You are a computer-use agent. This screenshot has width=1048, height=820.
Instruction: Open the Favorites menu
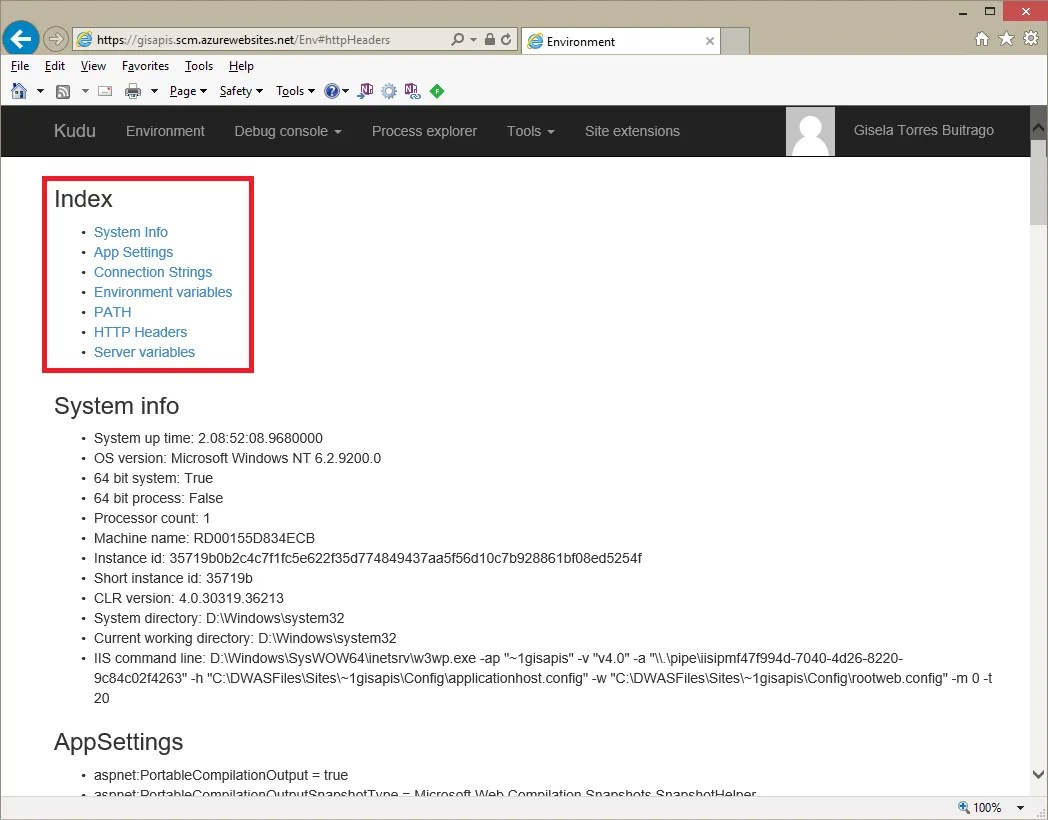pos(145,65)
